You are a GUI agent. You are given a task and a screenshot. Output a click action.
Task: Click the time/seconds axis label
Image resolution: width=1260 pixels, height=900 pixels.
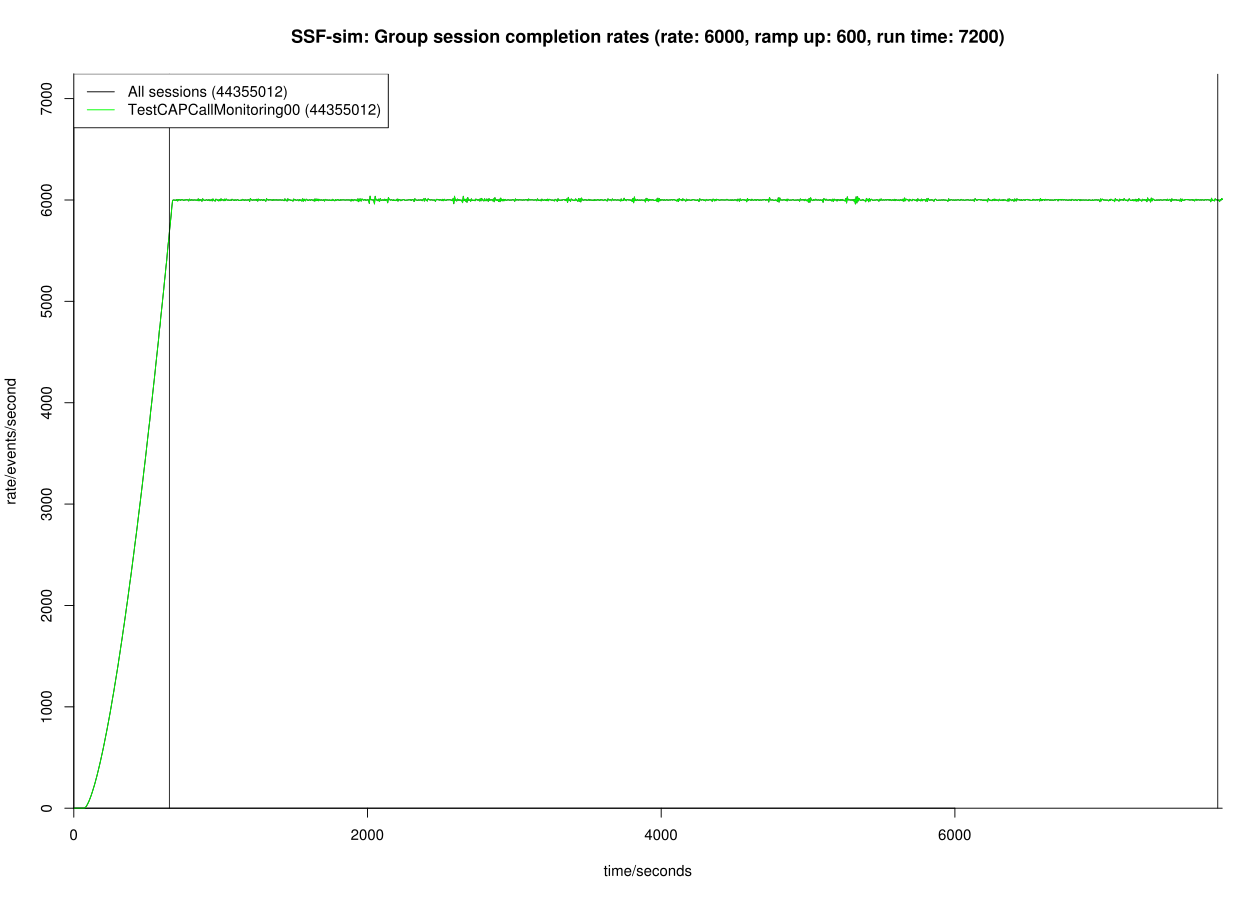(646, 871)
